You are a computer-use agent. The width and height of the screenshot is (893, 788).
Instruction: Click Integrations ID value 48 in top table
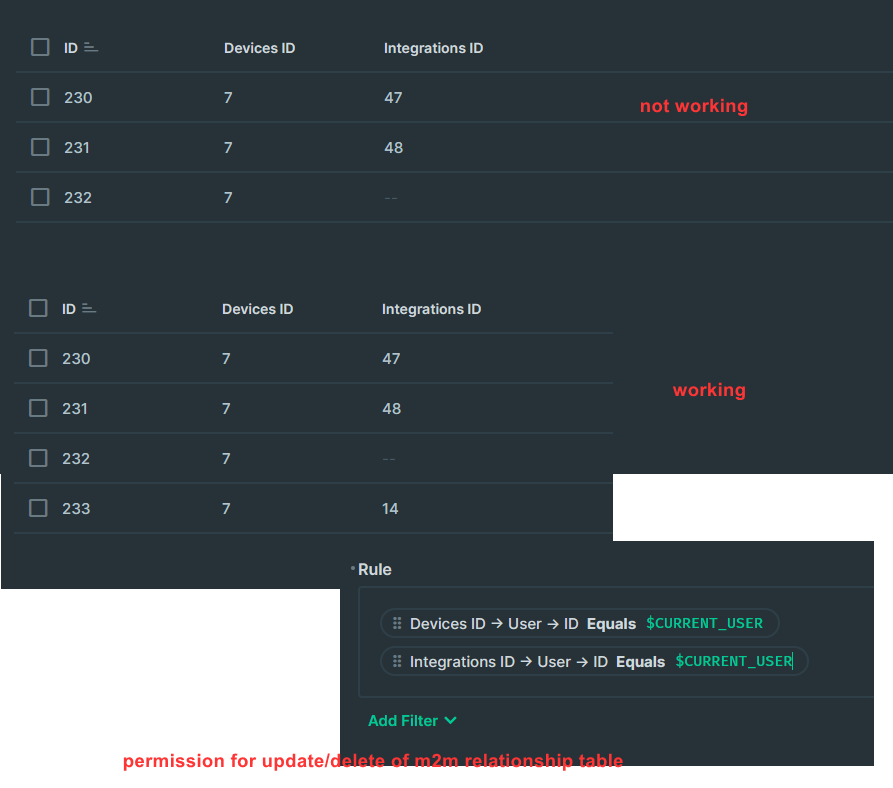click(394, 148)
